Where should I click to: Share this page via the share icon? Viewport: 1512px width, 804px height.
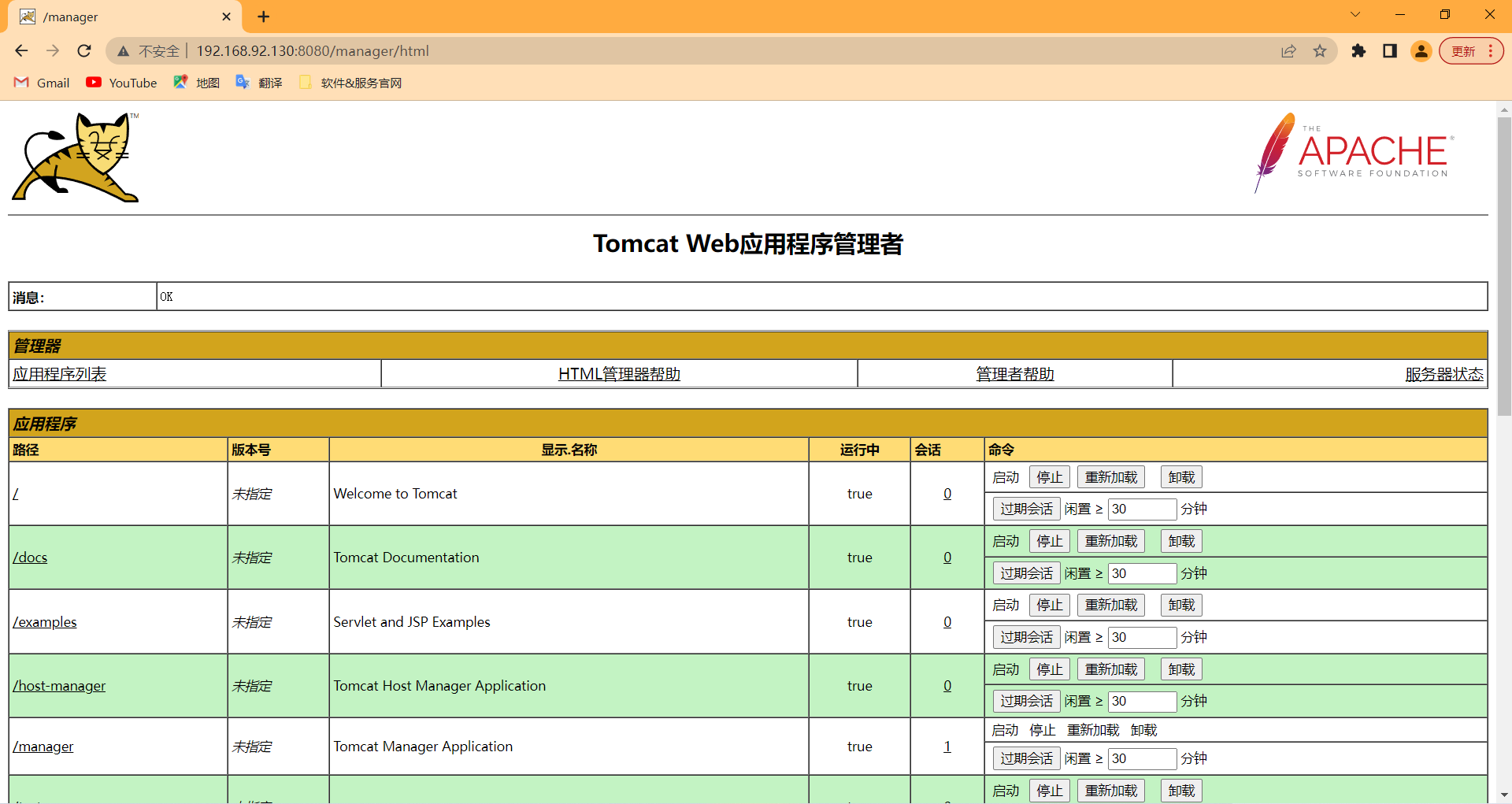1288,51
